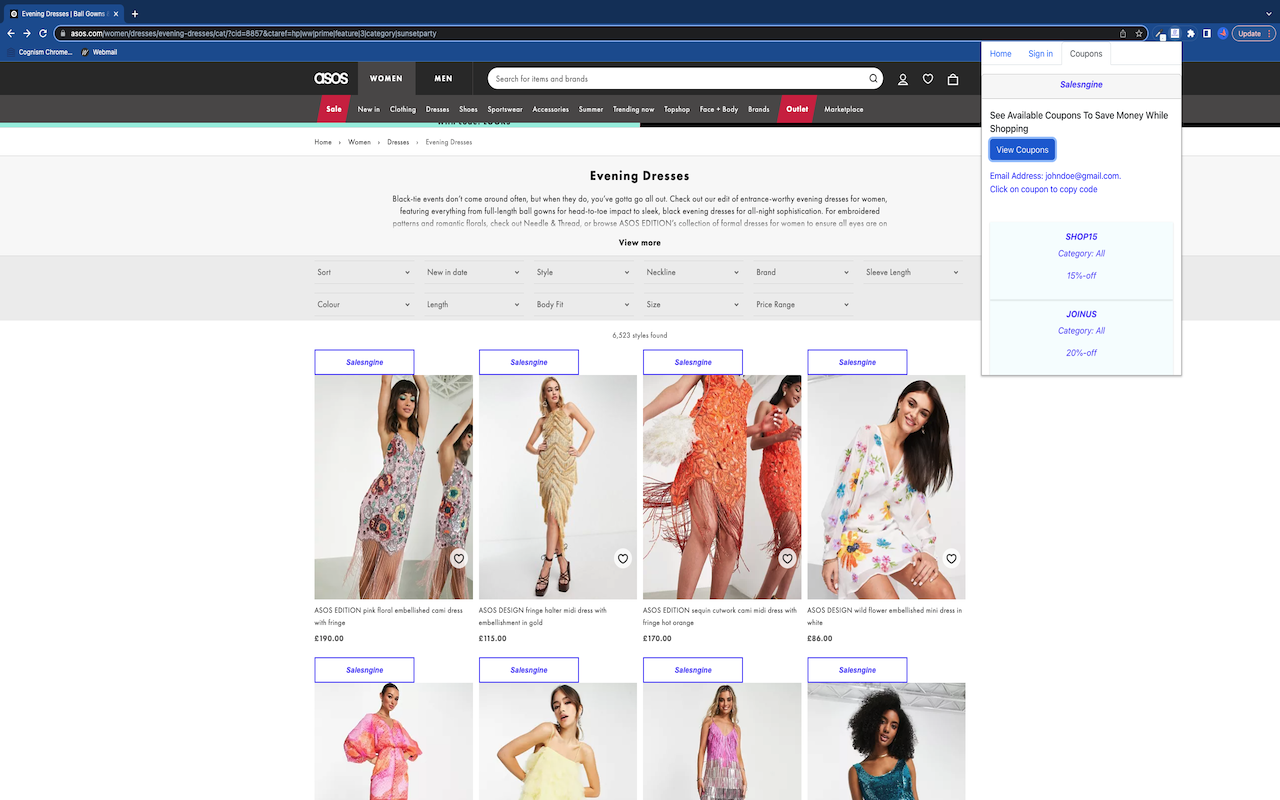1280x800 pixels.
Task: Open the Style filter dropdown
Action: (x=583, y=272)
